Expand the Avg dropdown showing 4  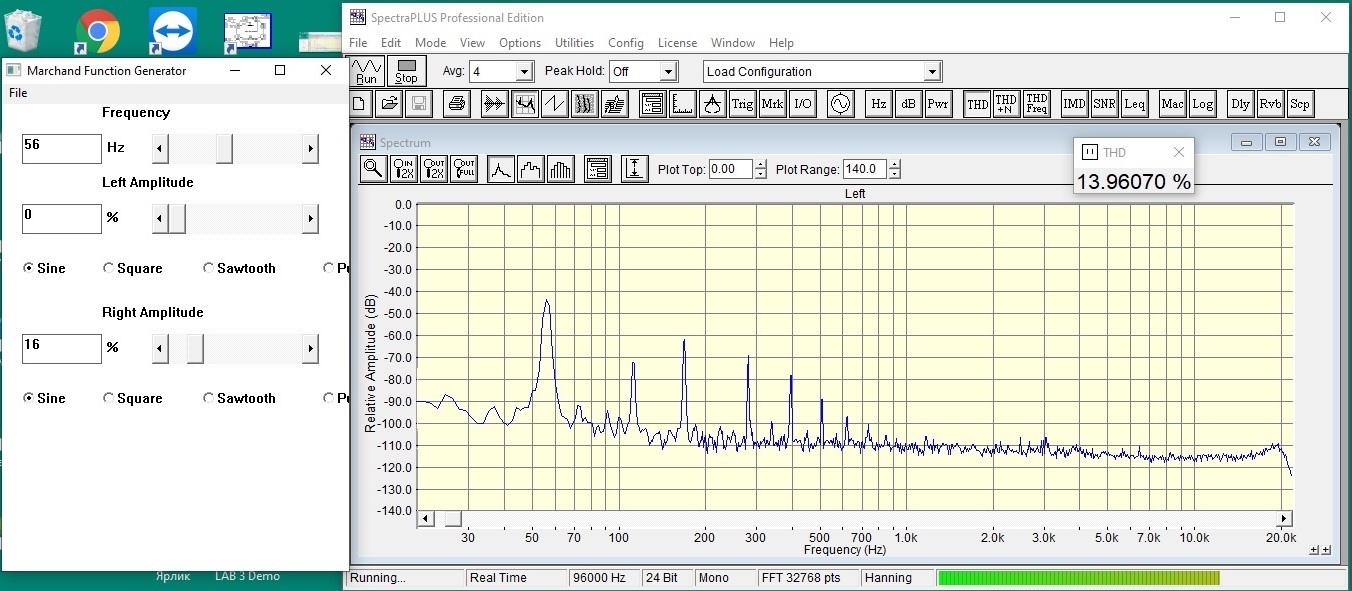tap(524, 72)
